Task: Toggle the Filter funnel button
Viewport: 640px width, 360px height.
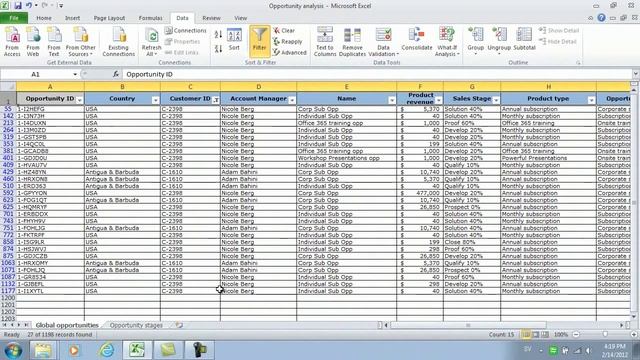Action: point(259,40)
